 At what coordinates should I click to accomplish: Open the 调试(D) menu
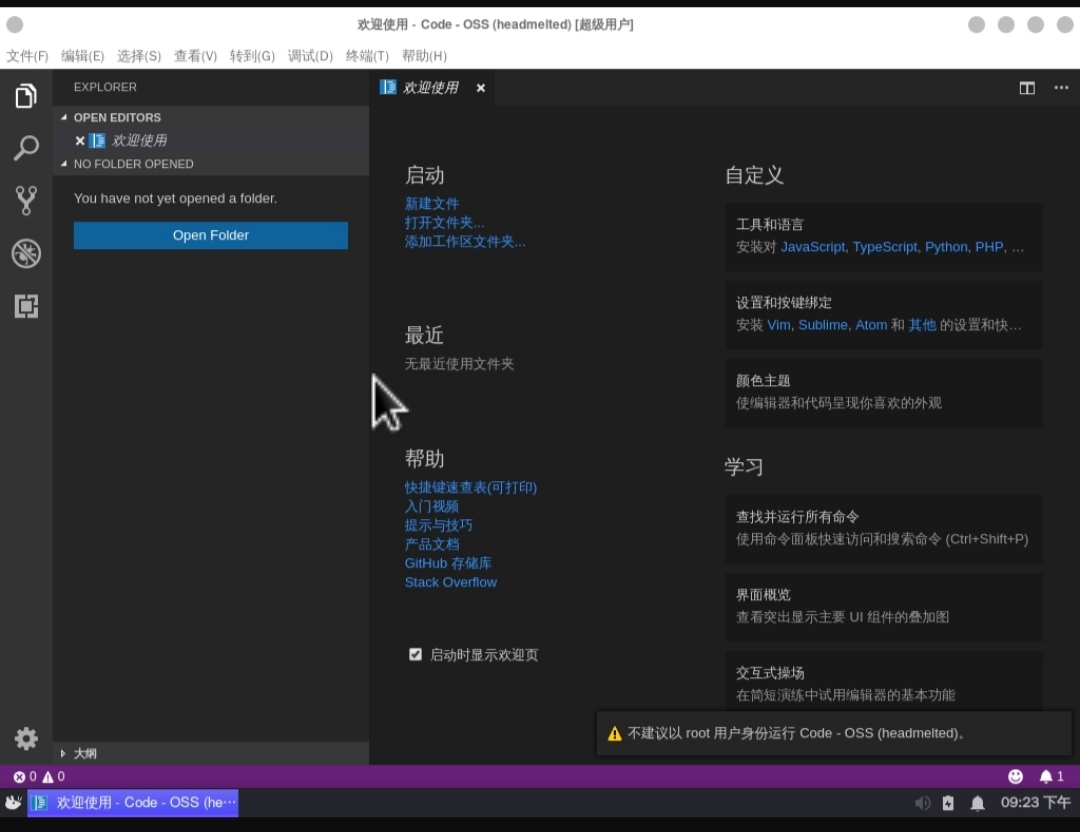click(310, 56)
